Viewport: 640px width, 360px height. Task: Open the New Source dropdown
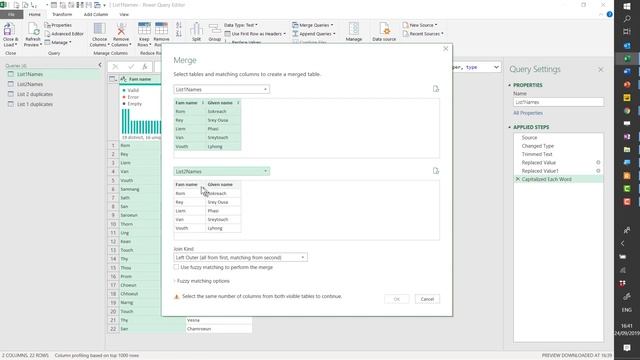pos(420,25)
